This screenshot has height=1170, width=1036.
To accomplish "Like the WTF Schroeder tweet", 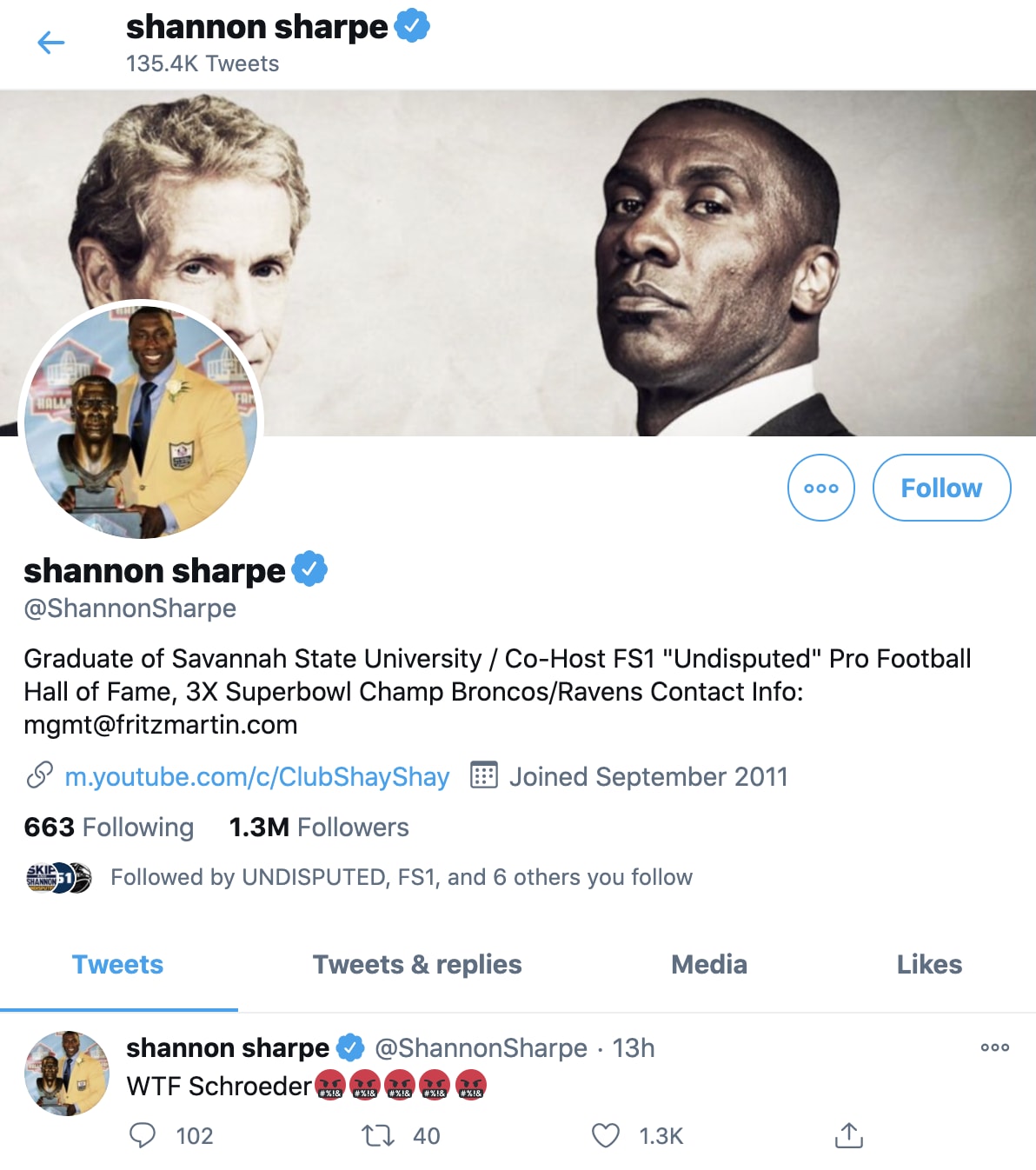I will pos(606,1135).
